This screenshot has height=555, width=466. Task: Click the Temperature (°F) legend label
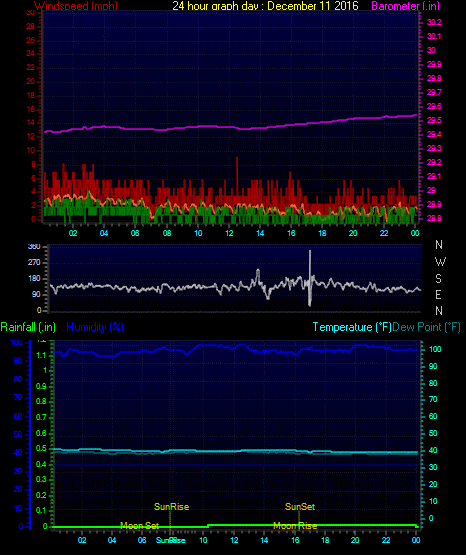point(352,327)
